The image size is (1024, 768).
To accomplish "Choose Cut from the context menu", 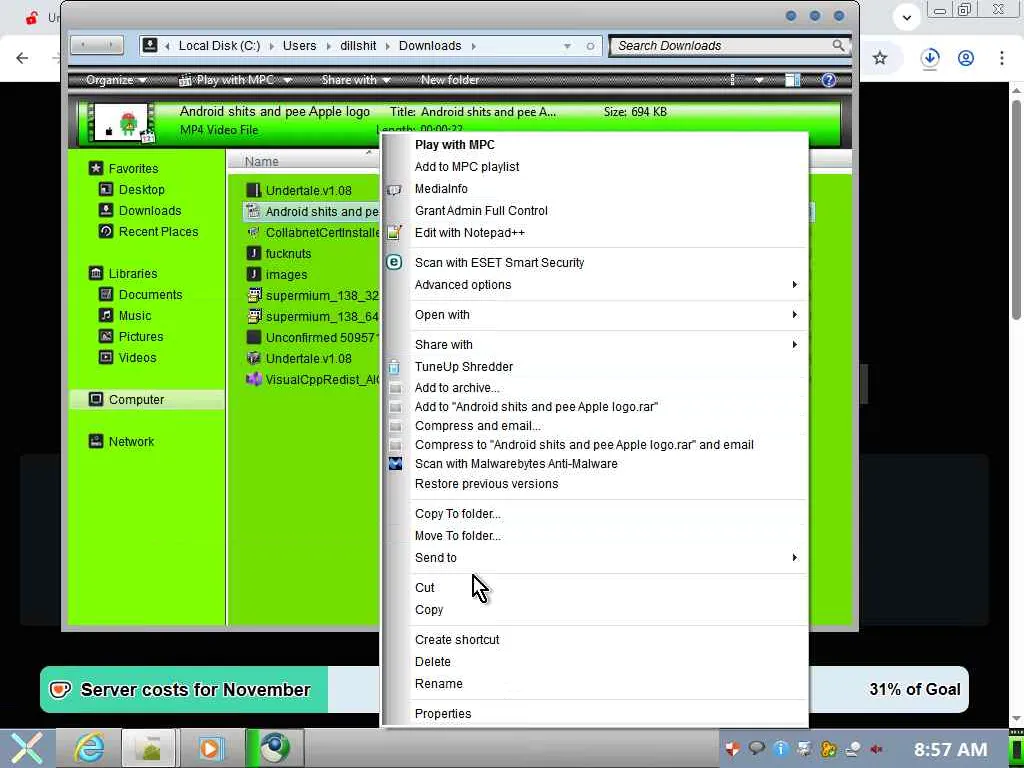I will pos(424,588).
